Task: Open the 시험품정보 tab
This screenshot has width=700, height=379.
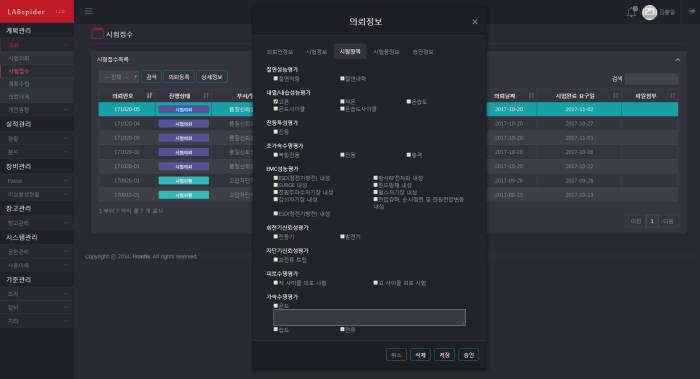Action: point(386,52)
